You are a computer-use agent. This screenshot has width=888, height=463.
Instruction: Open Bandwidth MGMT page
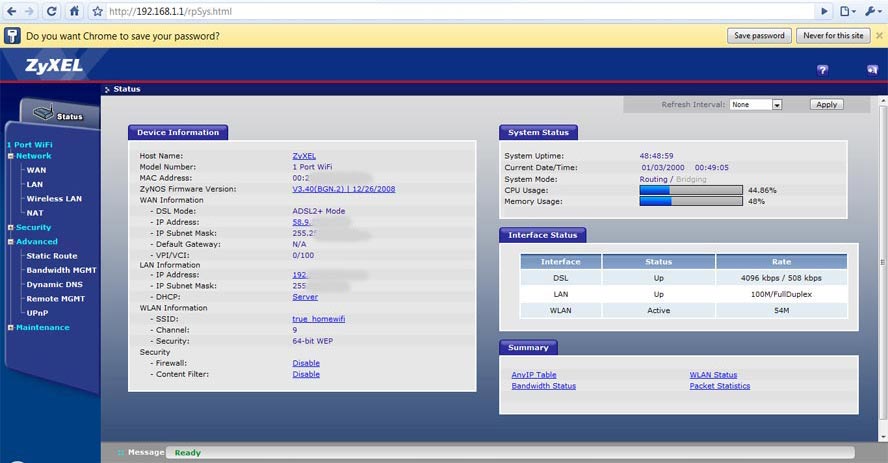pyautogui.click(x=61, y=271)
